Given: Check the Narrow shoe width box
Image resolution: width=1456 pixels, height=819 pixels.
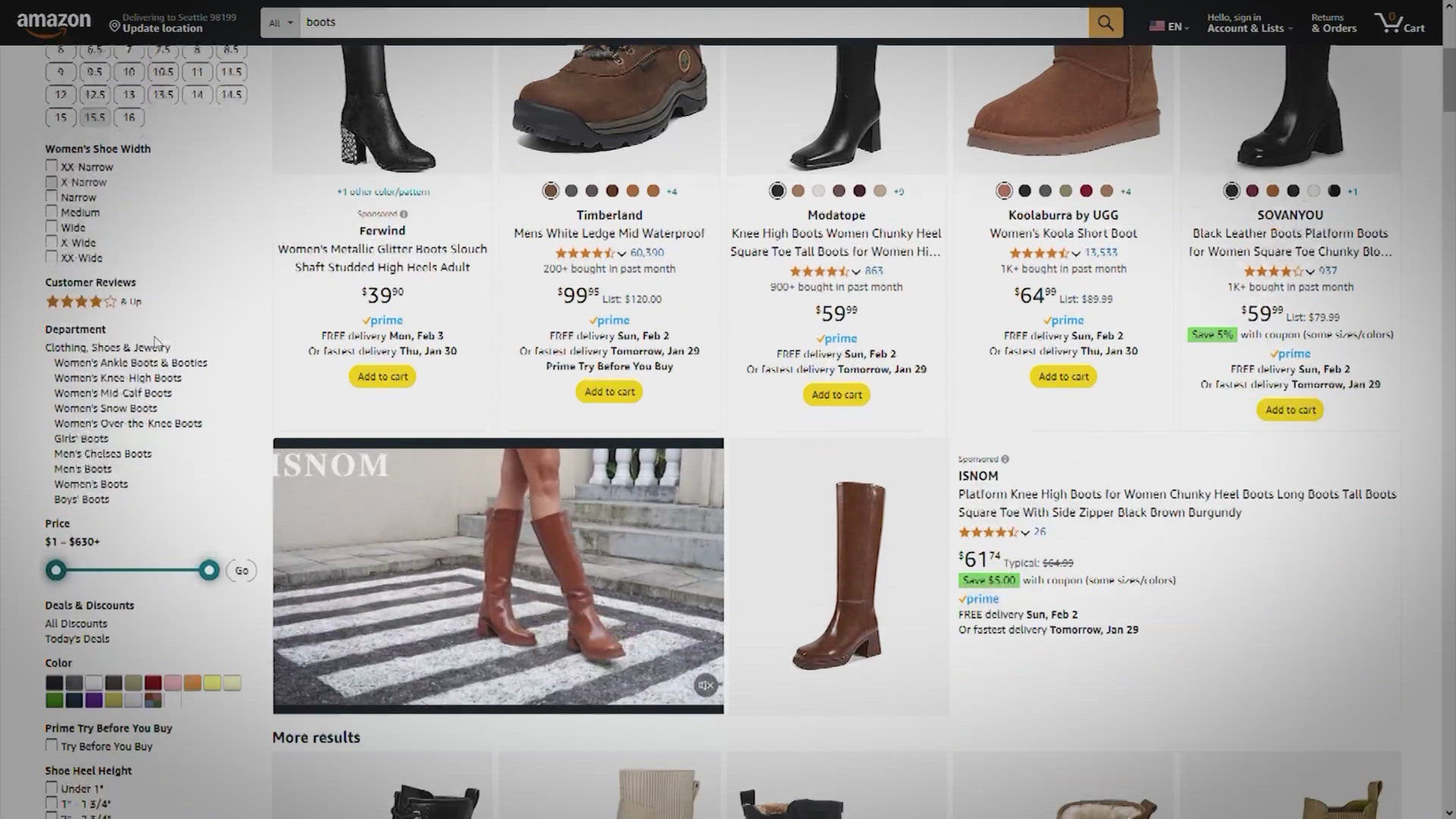Looking at the screenshot, I should tap(51, 196).
